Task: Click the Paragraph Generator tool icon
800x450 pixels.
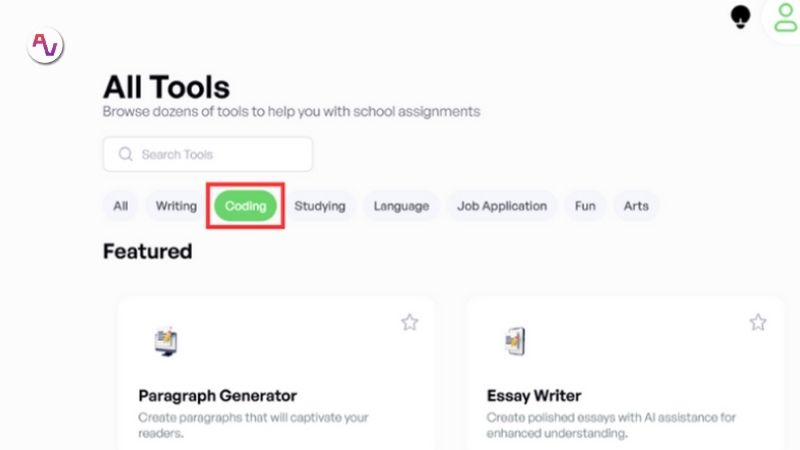Action: pyautogui.click(x=166, y=342)
